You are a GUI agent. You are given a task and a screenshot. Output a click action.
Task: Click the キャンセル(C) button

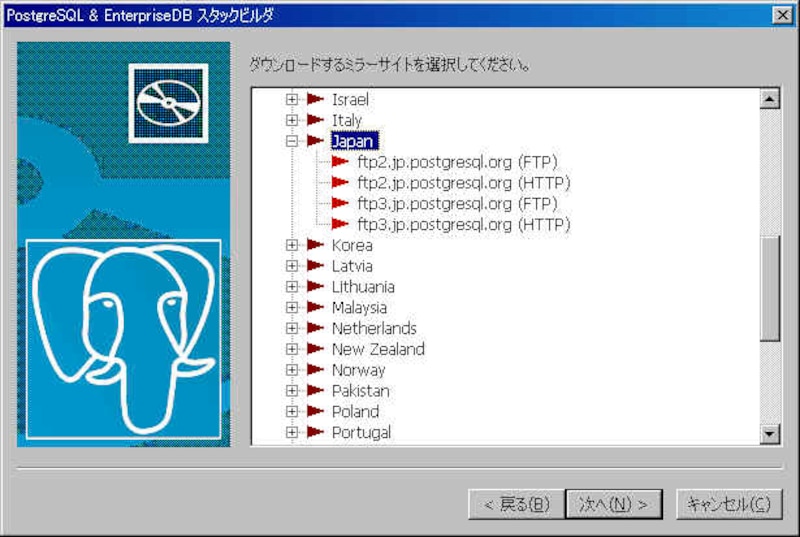[727, 504]
